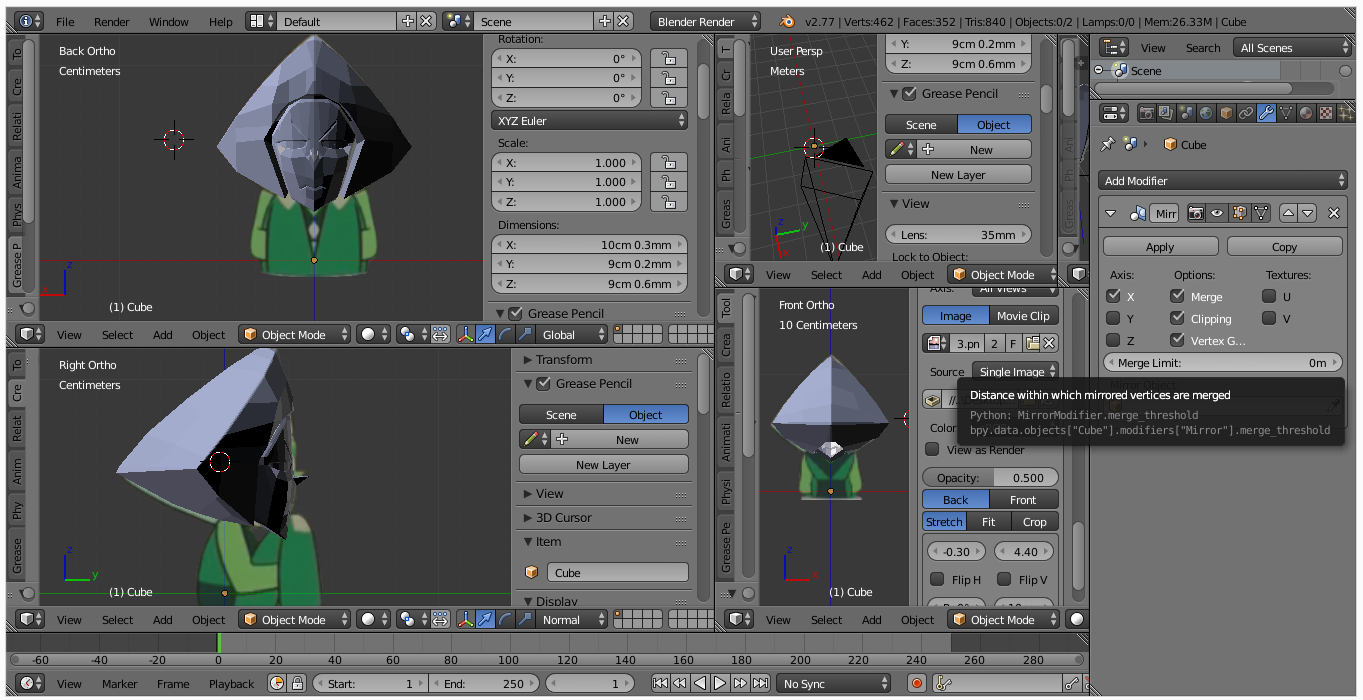Toggle mirror modifier render visibility camera
The height and width of the screenshot is (700, 1363).
1196,213
